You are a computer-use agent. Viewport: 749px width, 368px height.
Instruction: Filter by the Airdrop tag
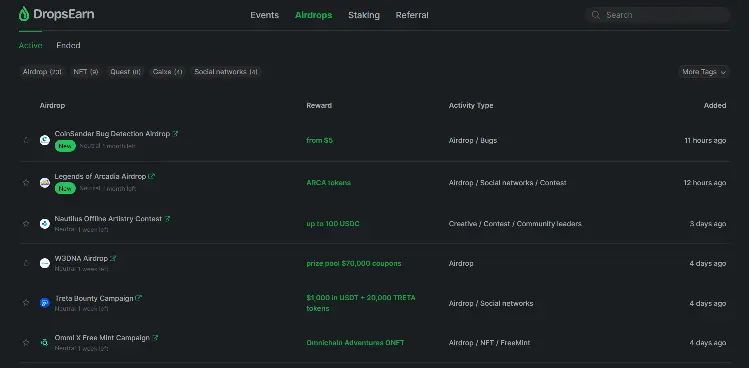pos(42,72)
